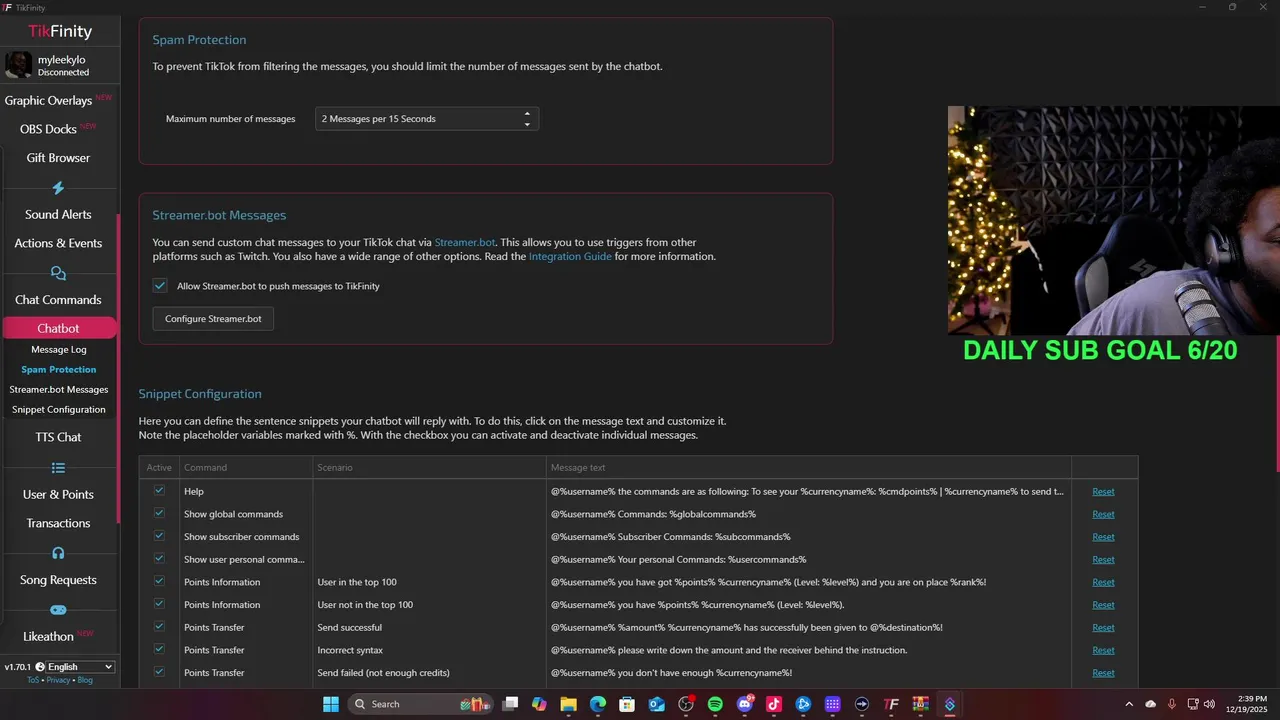
Task: Reset the Send failed (not enough credits) message
Action: pos(1103,673)
